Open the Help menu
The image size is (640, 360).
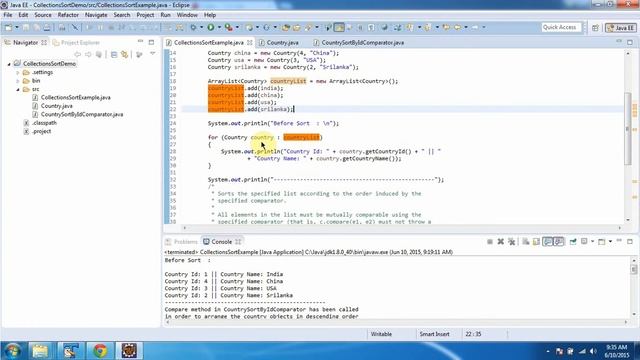[210, 15]
